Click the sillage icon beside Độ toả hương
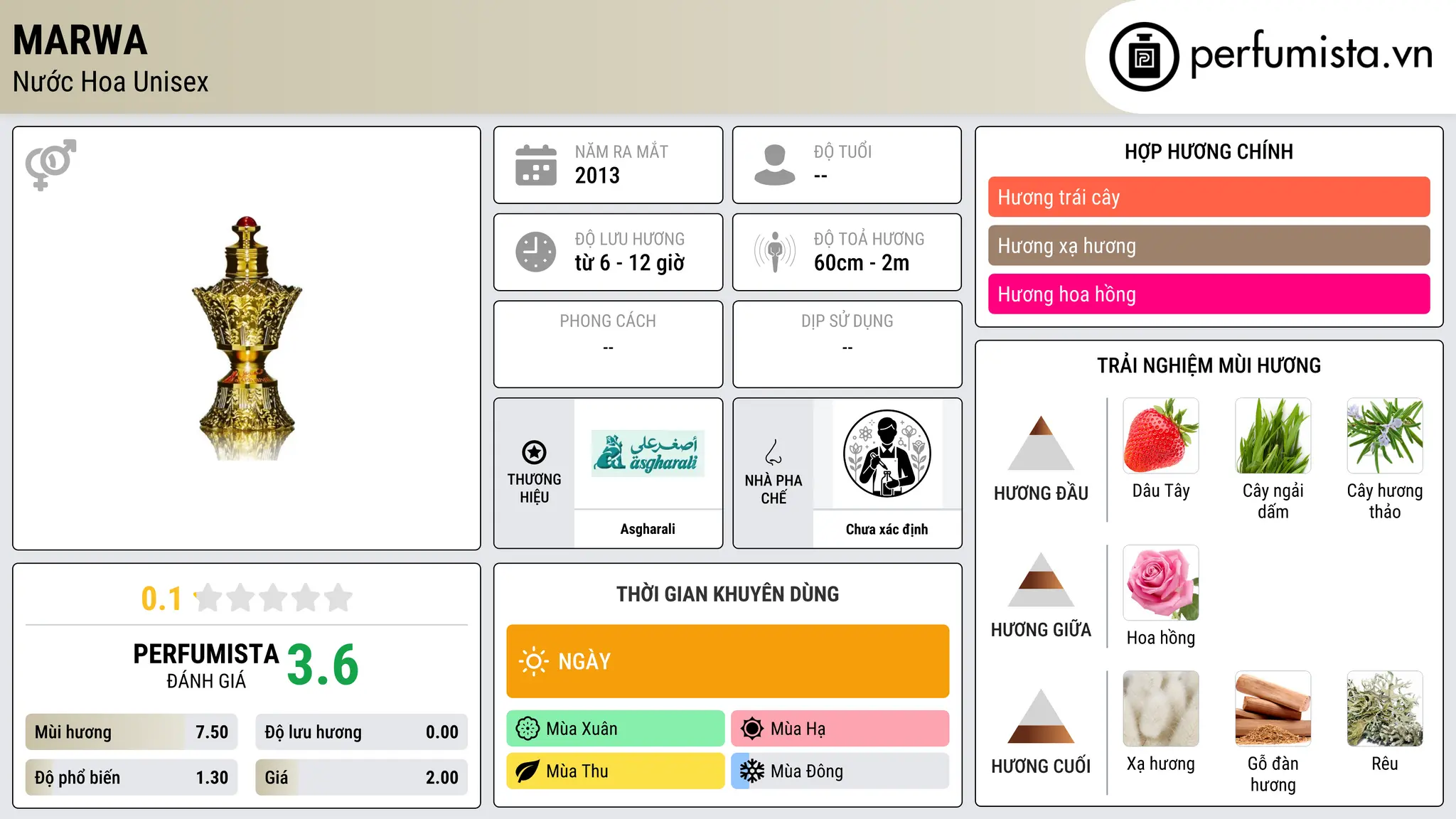Viewport: 1456px width, 819px height. (x=775, y=252)
